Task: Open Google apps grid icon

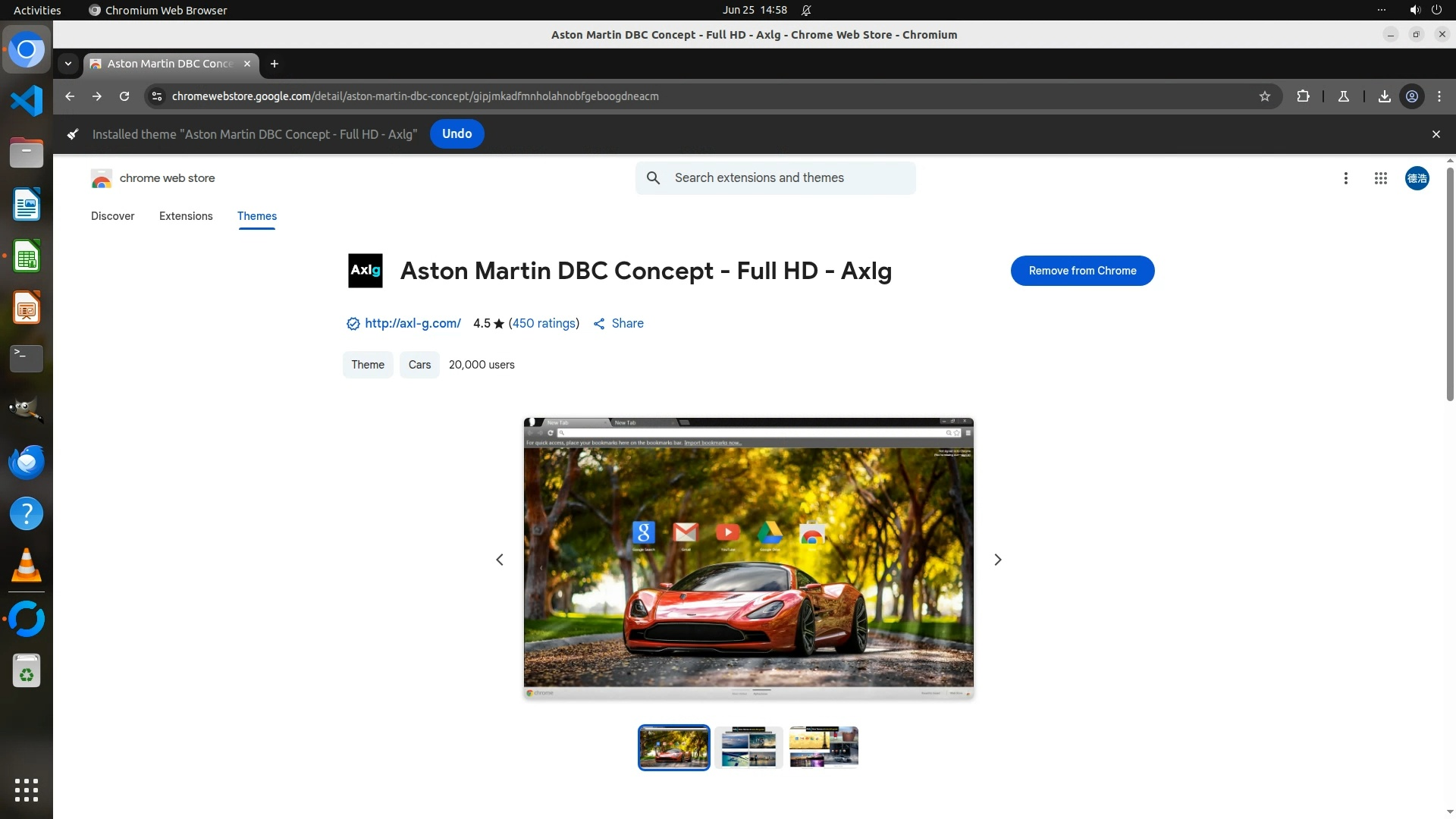Action: [x=1380, y=178]
